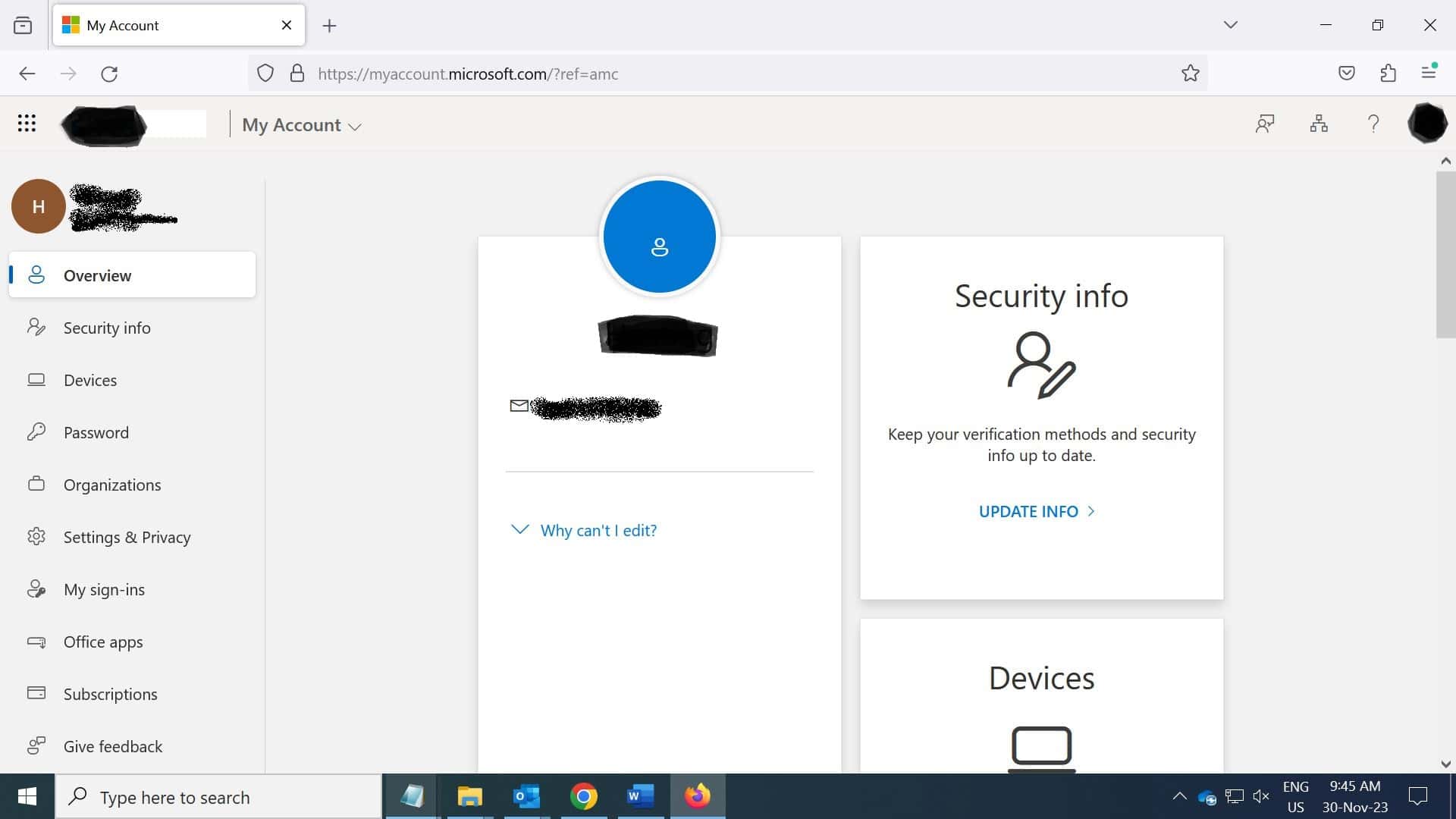The height and width of the screenshot is (819, 1456).
Task: Click the ENG US language indicator
Action: pyautogui.click(x=1295, y=796)
